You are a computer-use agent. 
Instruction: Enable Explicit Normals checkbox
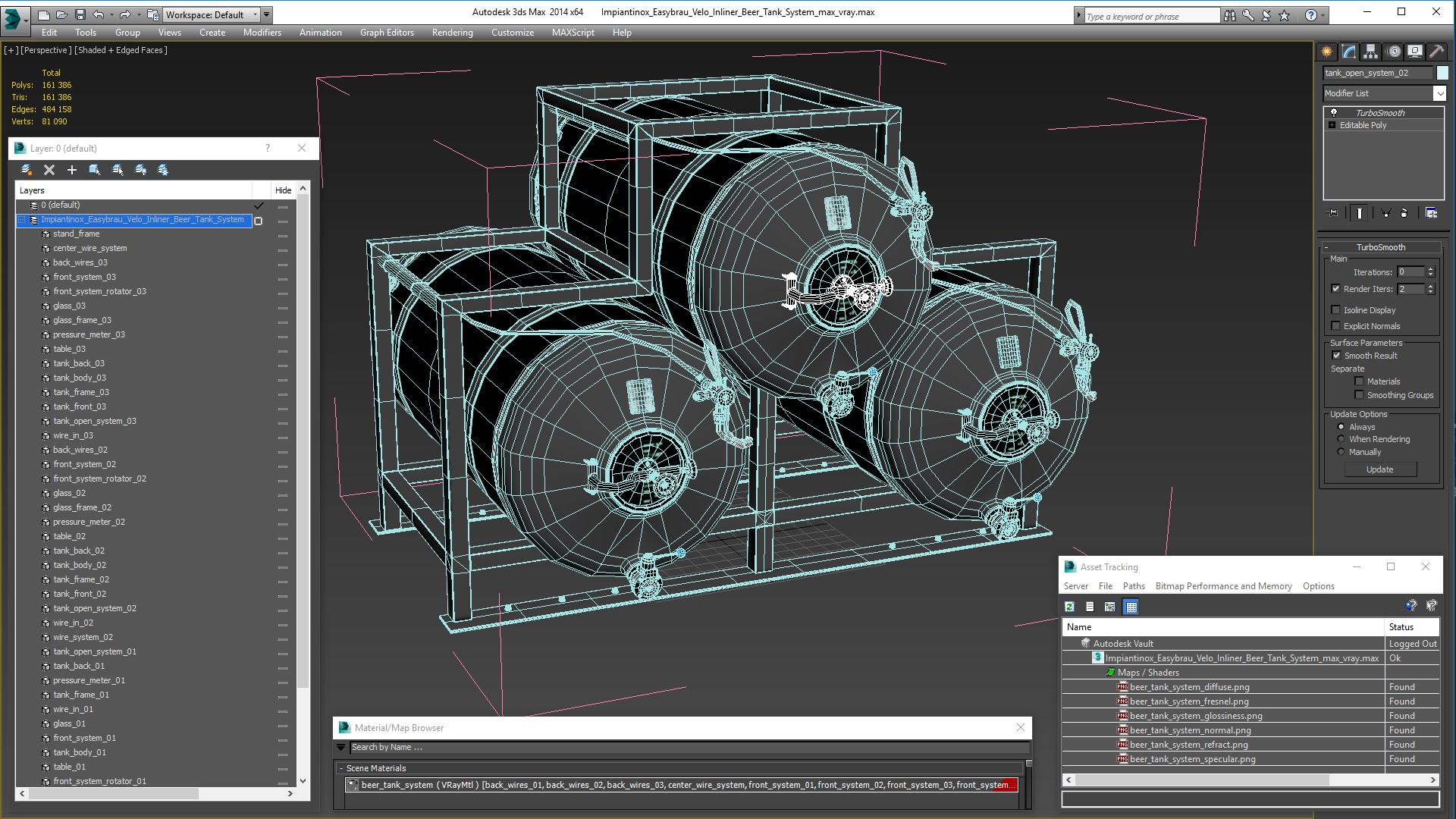pos(1336,326)
